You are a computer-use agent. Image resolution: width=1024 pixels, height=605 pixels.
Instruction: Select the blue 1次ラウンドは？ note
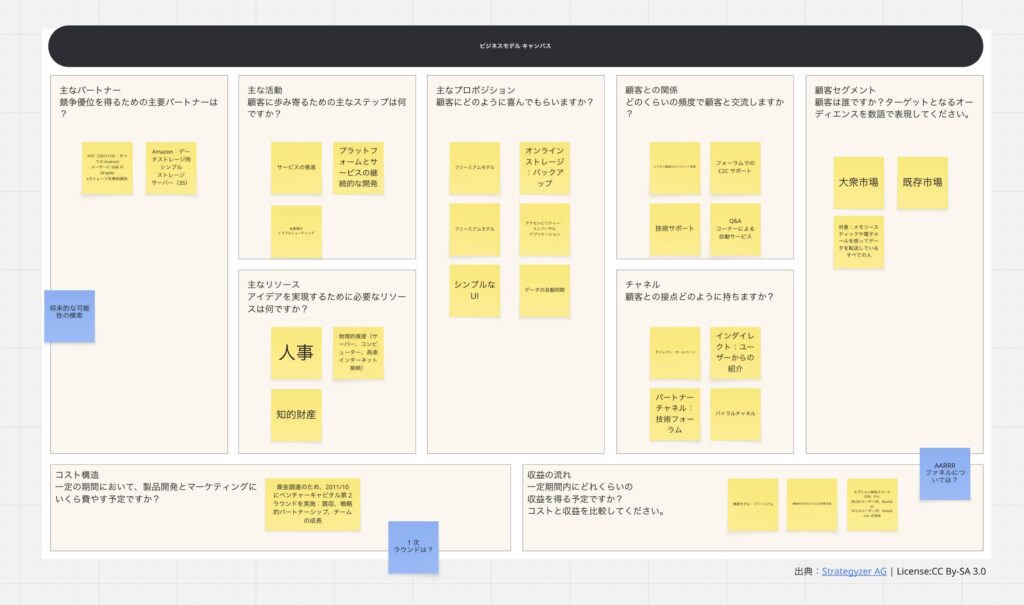pos(413,547)
